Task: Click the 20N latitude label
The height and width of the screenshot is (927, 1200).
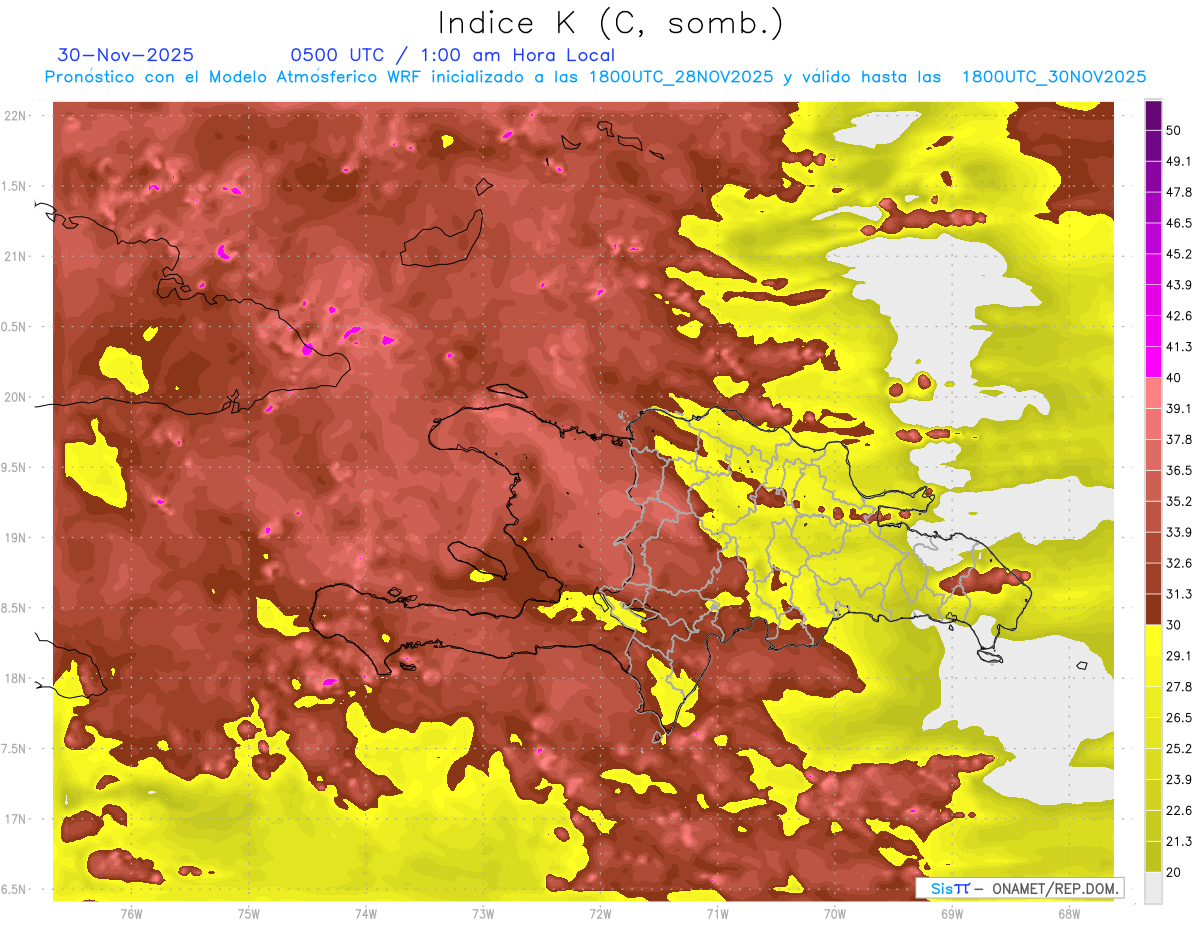Action: [17, 398]
